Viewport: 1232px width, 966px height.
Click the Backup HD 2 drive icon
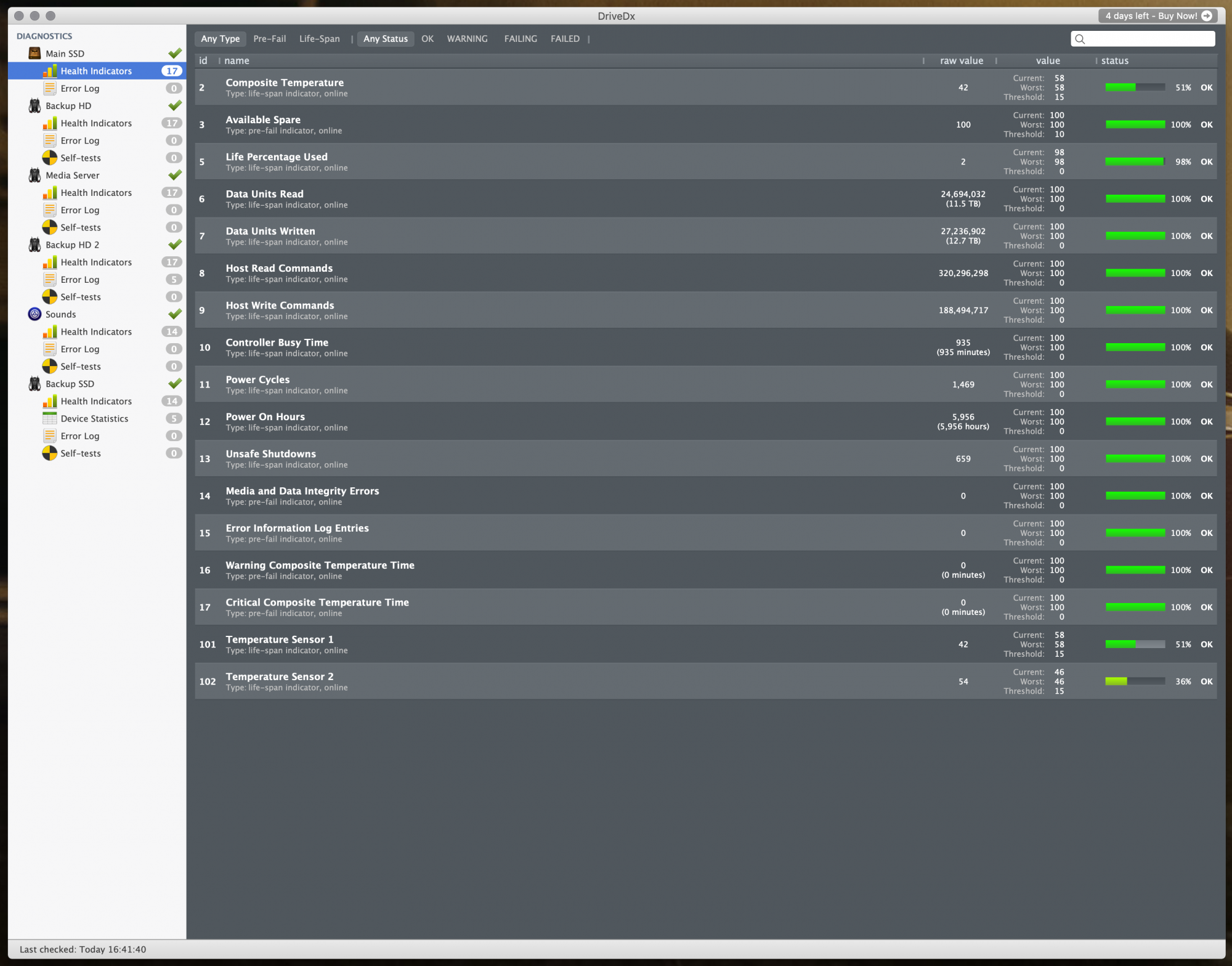point(35,245)
